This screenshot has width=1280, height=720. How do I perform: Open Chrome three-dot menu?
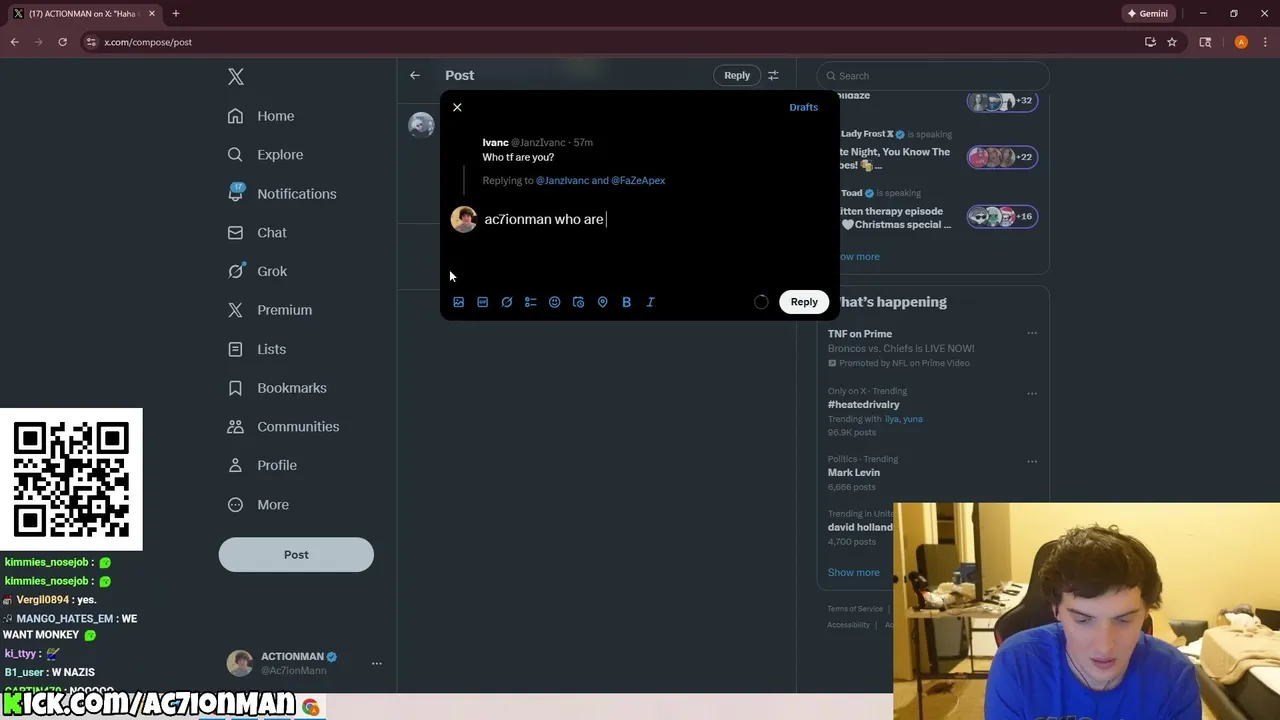pos(1264,42)
